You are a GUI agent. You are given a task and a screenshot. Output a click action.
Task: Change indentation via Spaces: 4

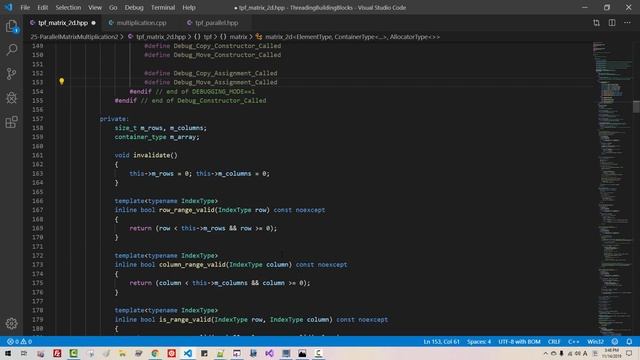point(479,342)
